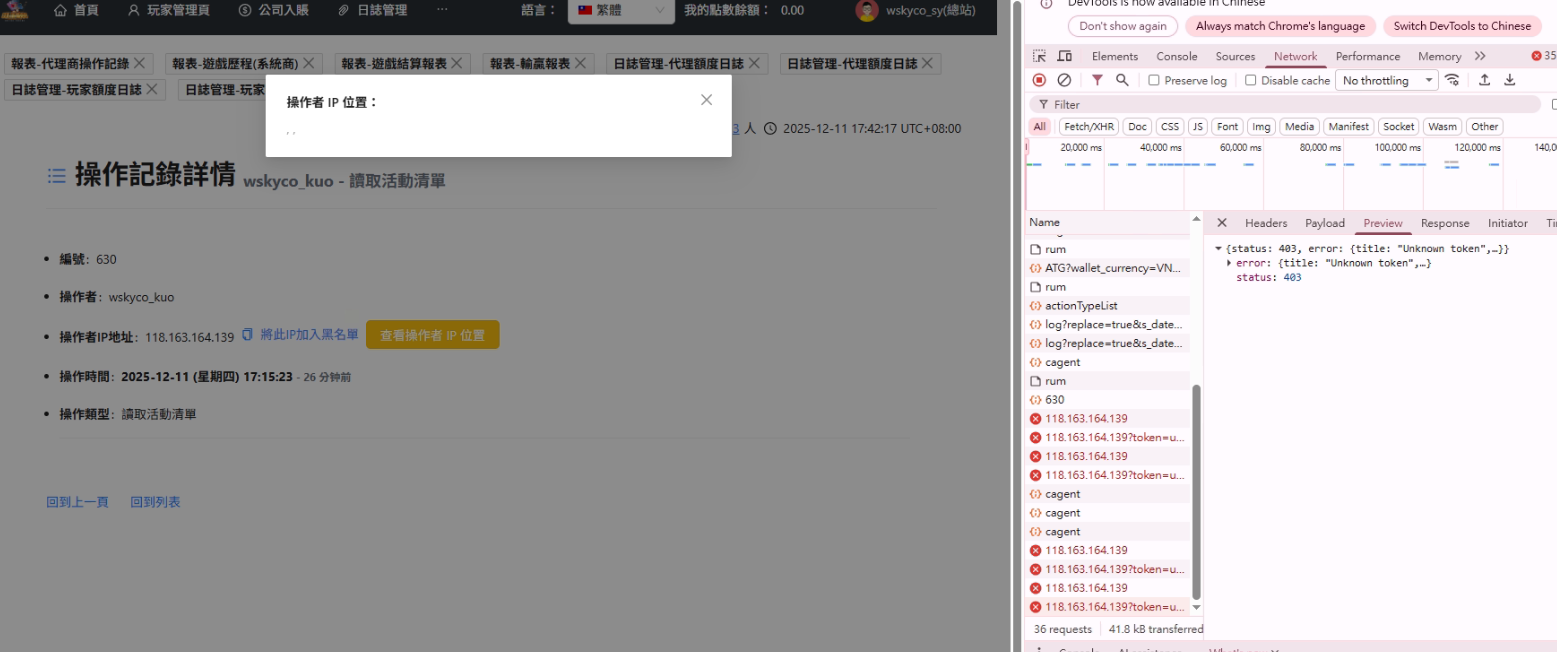The width and height of the screenshot is (1557, 652).
Task: Open the No throttling dropdown
Action: click(x=1386, y=80)
